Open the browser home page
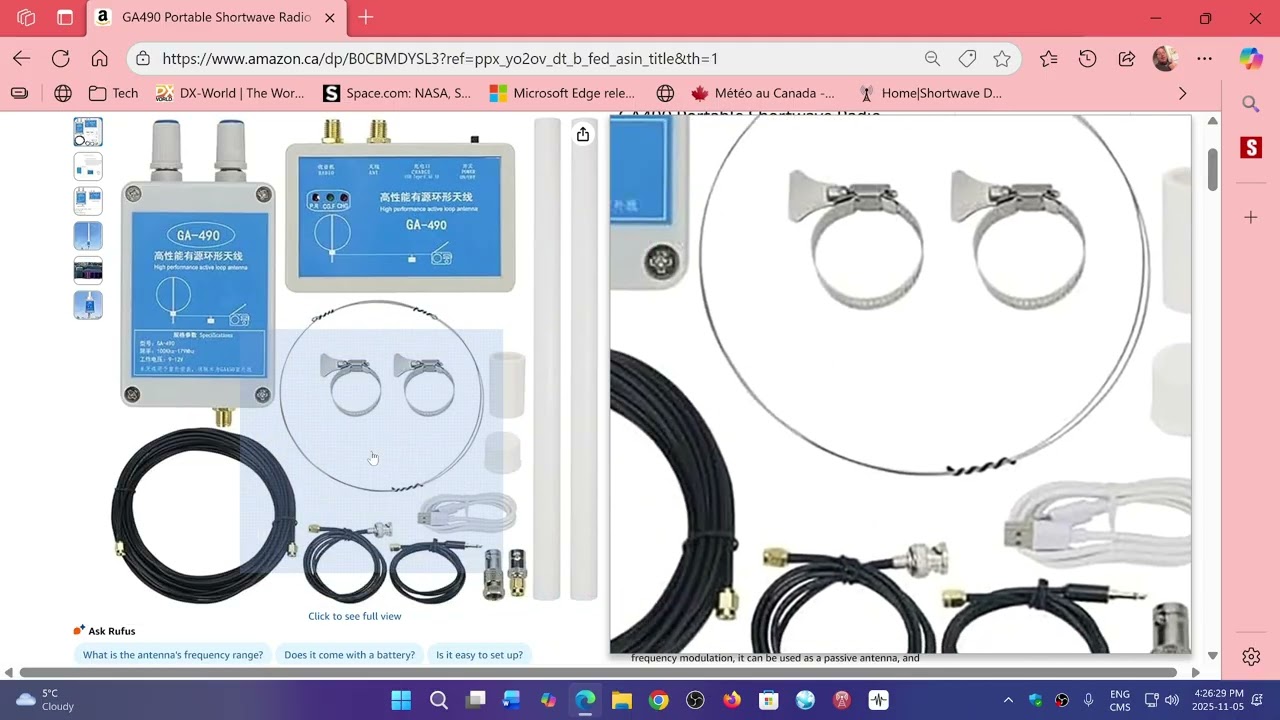Screen dimensions: 1280x720 [x=99, y=59]
